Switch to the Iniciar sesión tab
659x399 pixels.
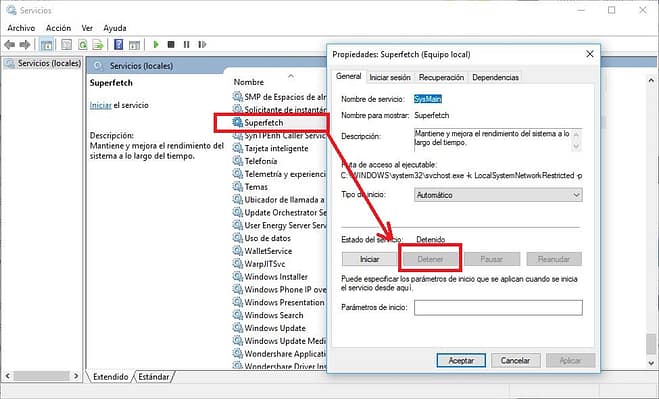click(x=390, y=77)
